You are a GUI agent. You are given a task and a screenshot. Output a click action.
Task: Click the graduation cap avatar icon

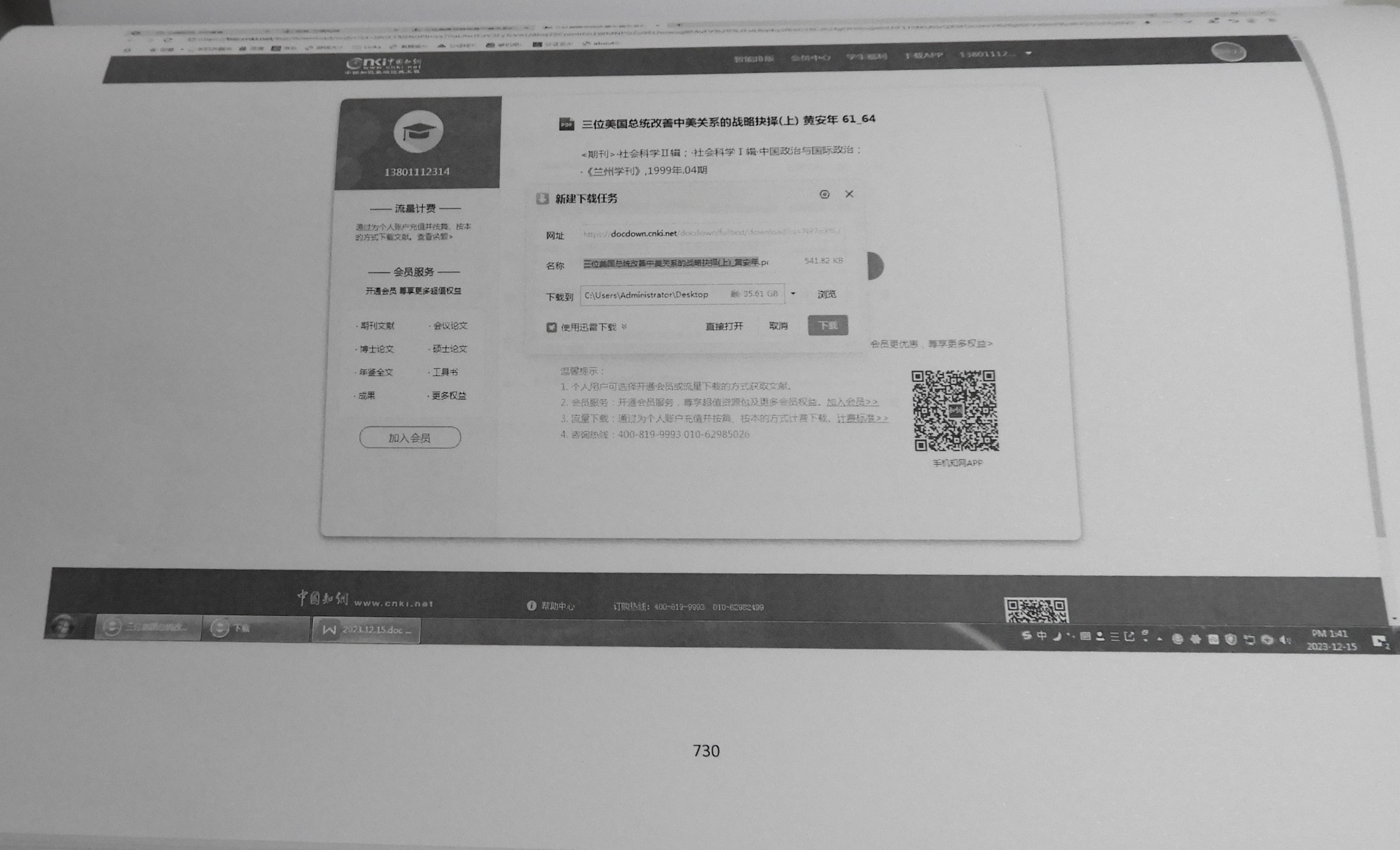pos(418,131)
